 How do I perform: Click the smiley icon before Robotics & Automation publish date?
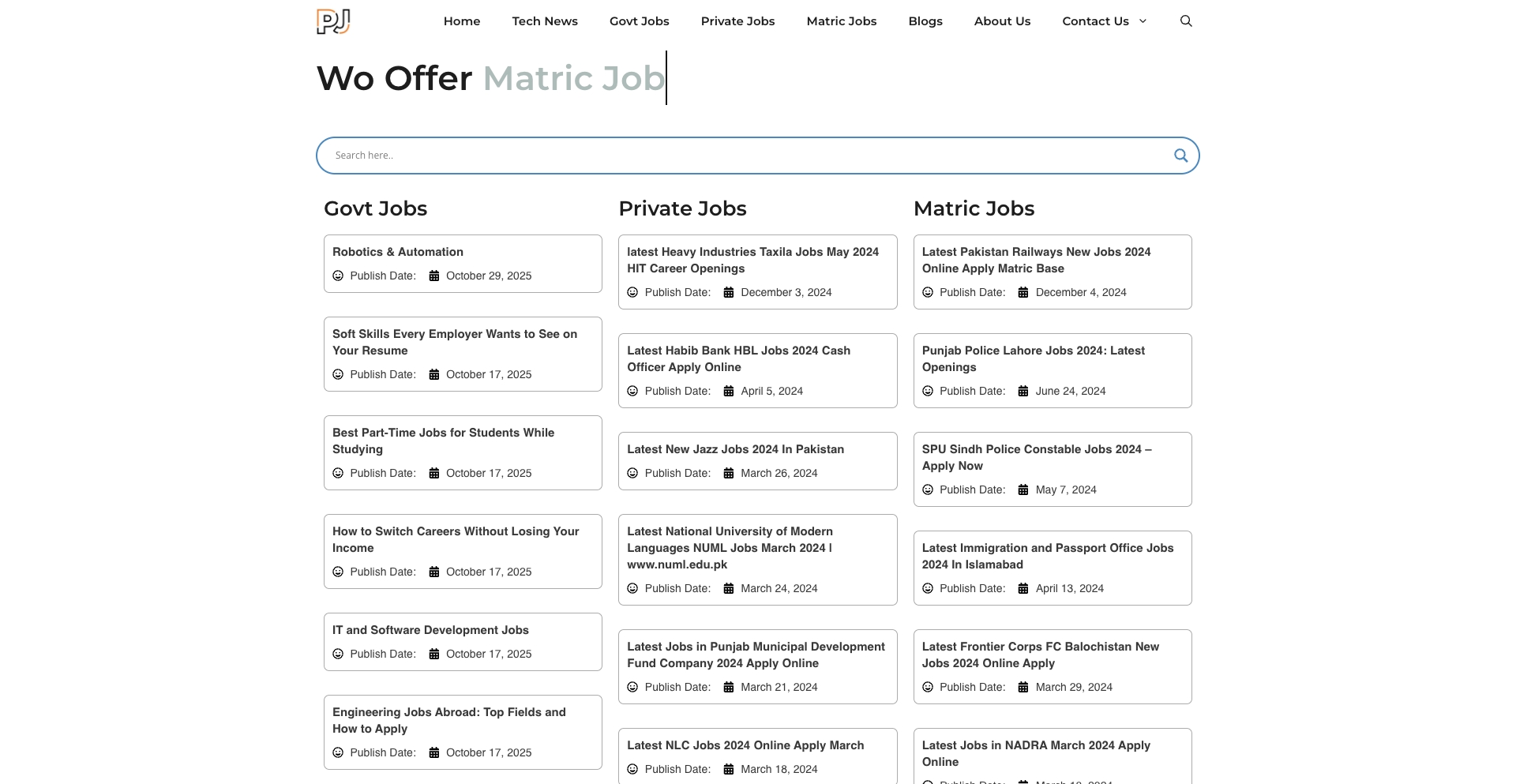click(338, 276)
